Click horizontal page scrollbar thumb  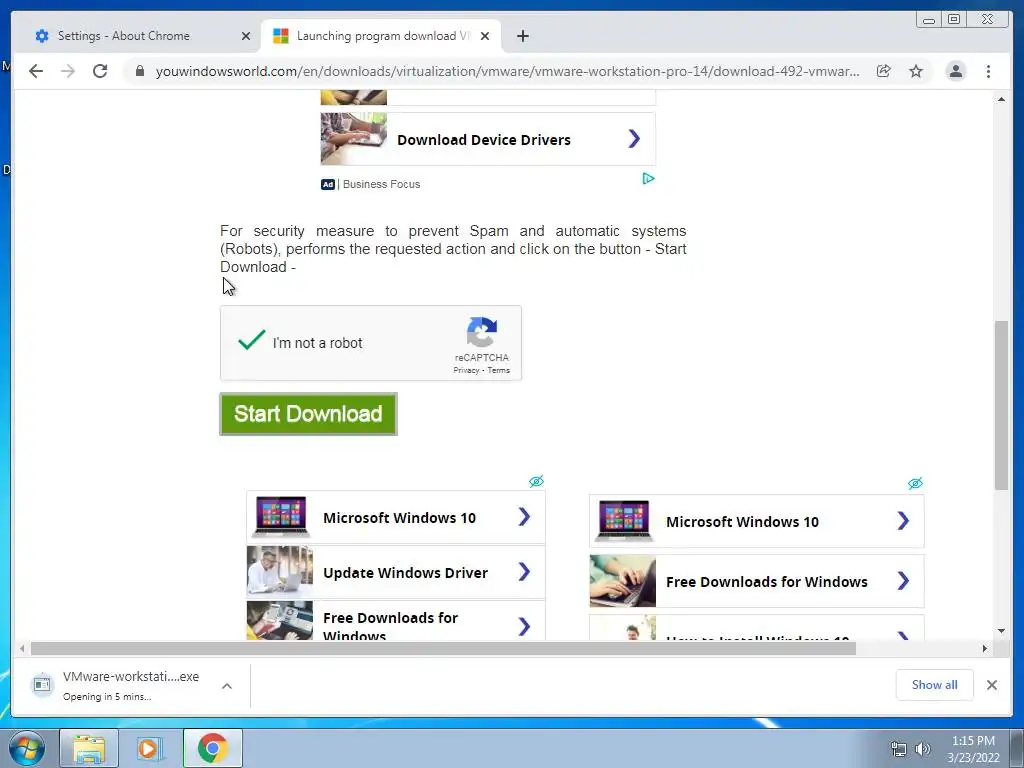443,648
